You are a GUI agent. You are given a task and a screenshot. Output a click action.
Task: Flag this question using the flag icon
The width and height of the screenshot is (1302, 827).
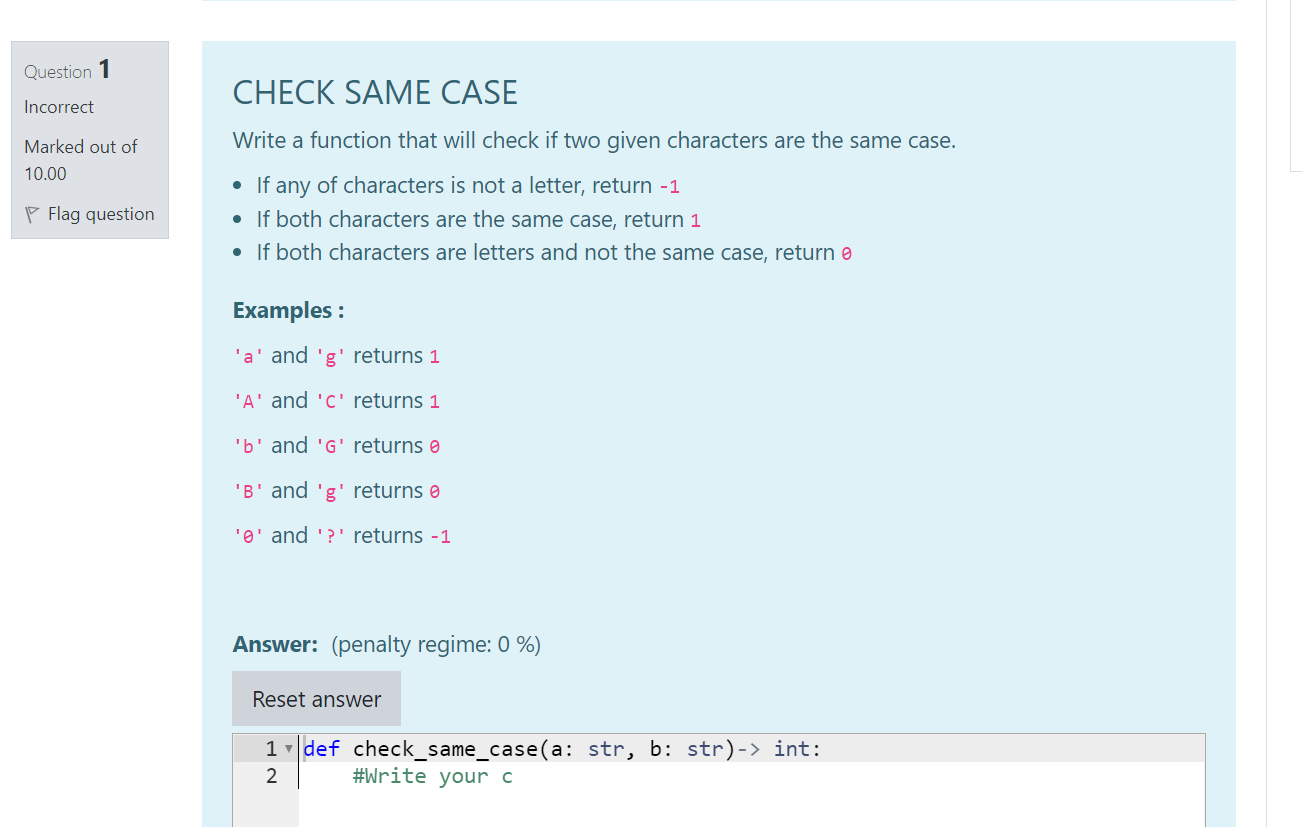[x=33, y=213]
